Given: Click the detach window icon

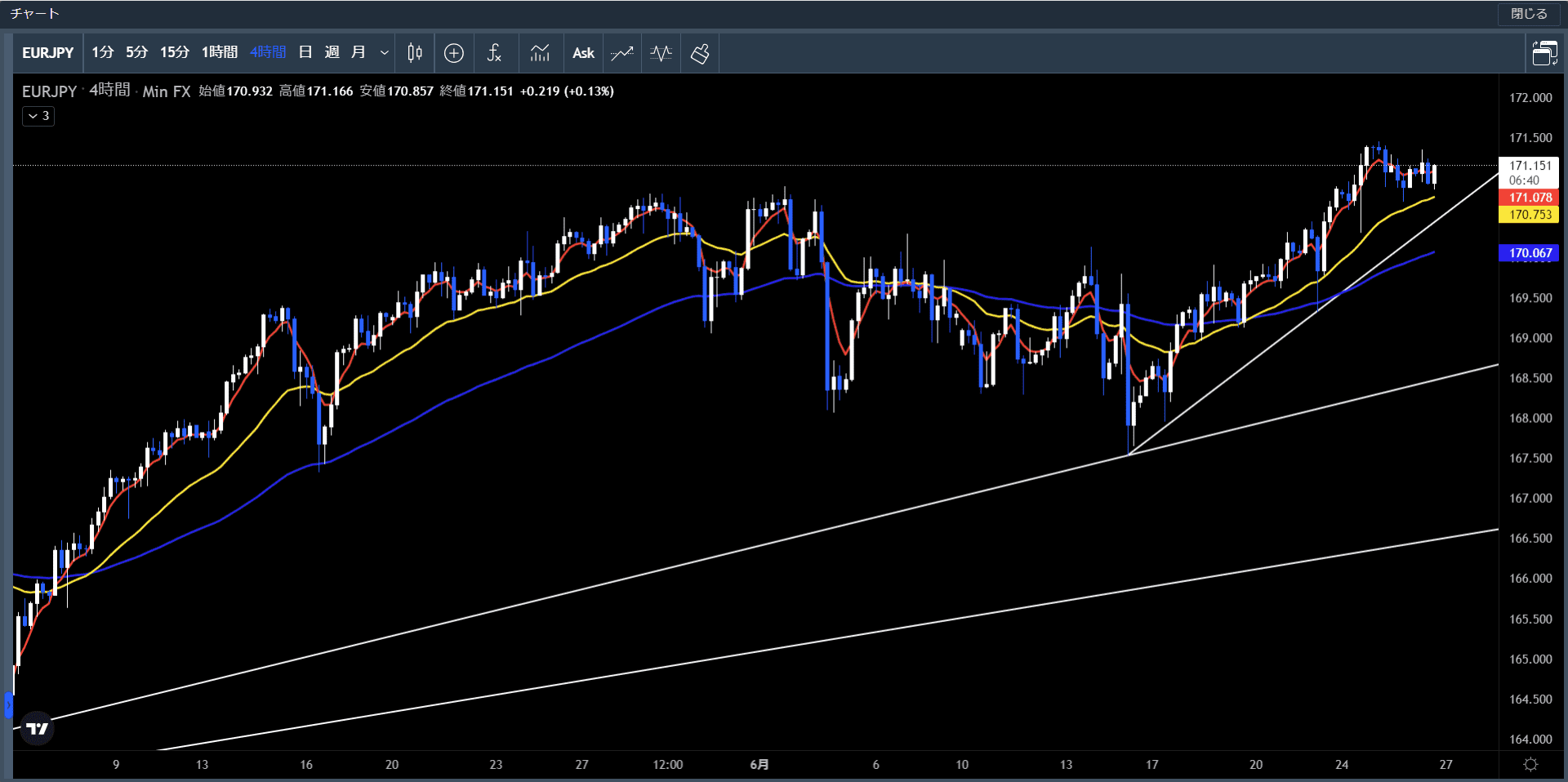Looking at the screenshot, I should pos(1545,53).
